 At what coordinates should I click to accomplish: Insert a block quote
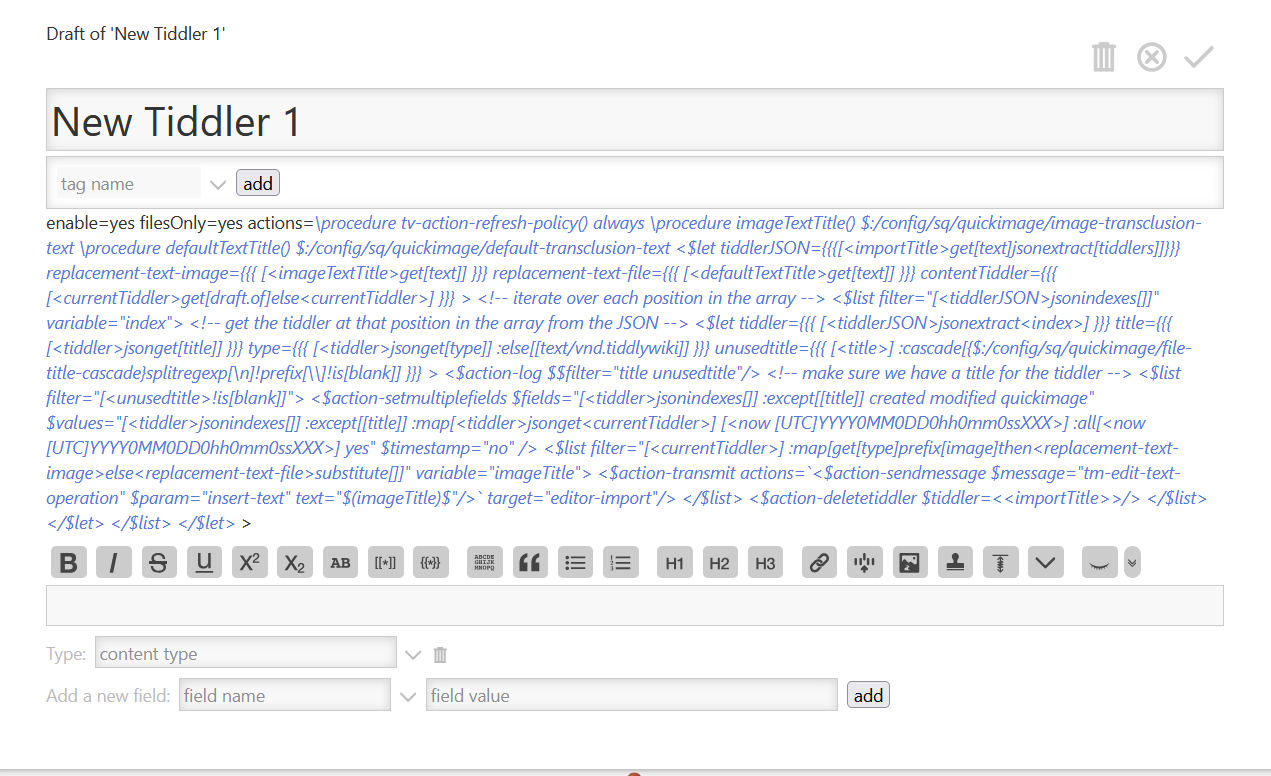pyautogui.click(x=530, y=563)
